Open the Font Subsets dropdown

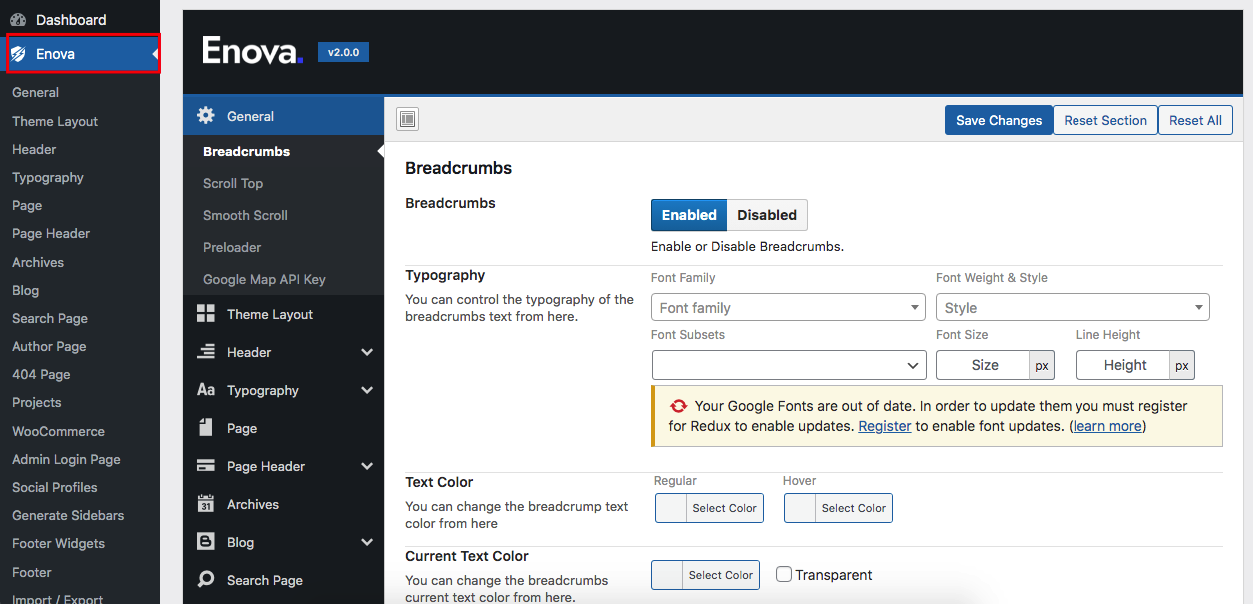click(x=788, y=365)
